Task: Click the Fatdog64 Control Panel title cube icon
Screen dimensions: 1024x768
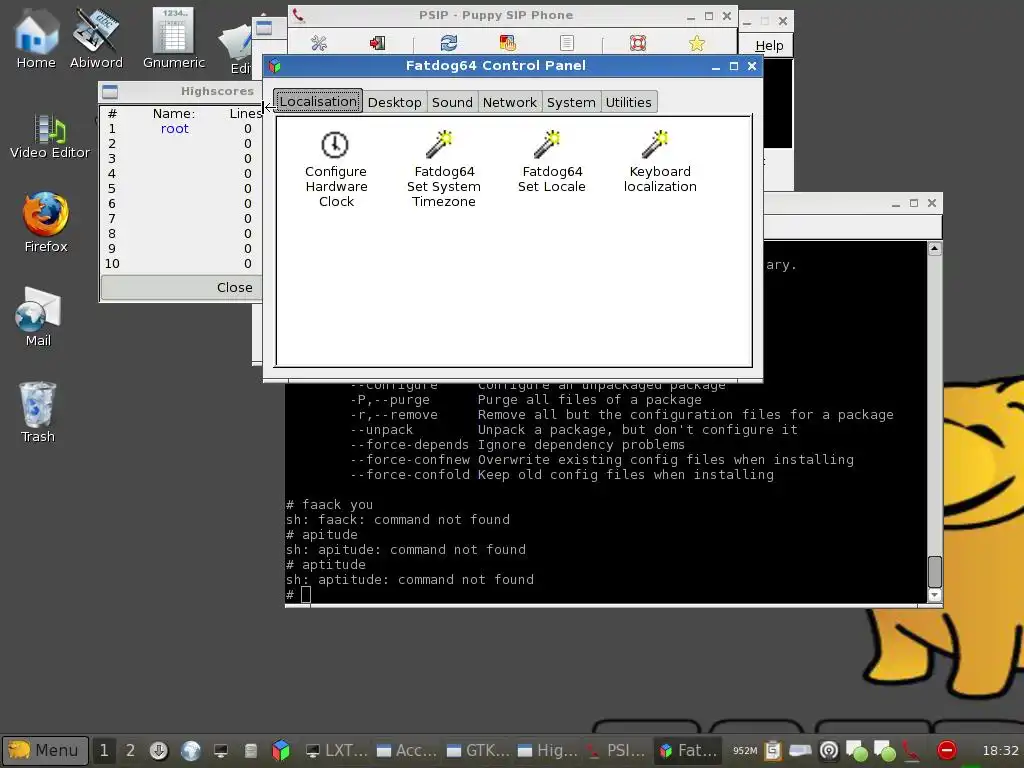Action: [275, 65]
